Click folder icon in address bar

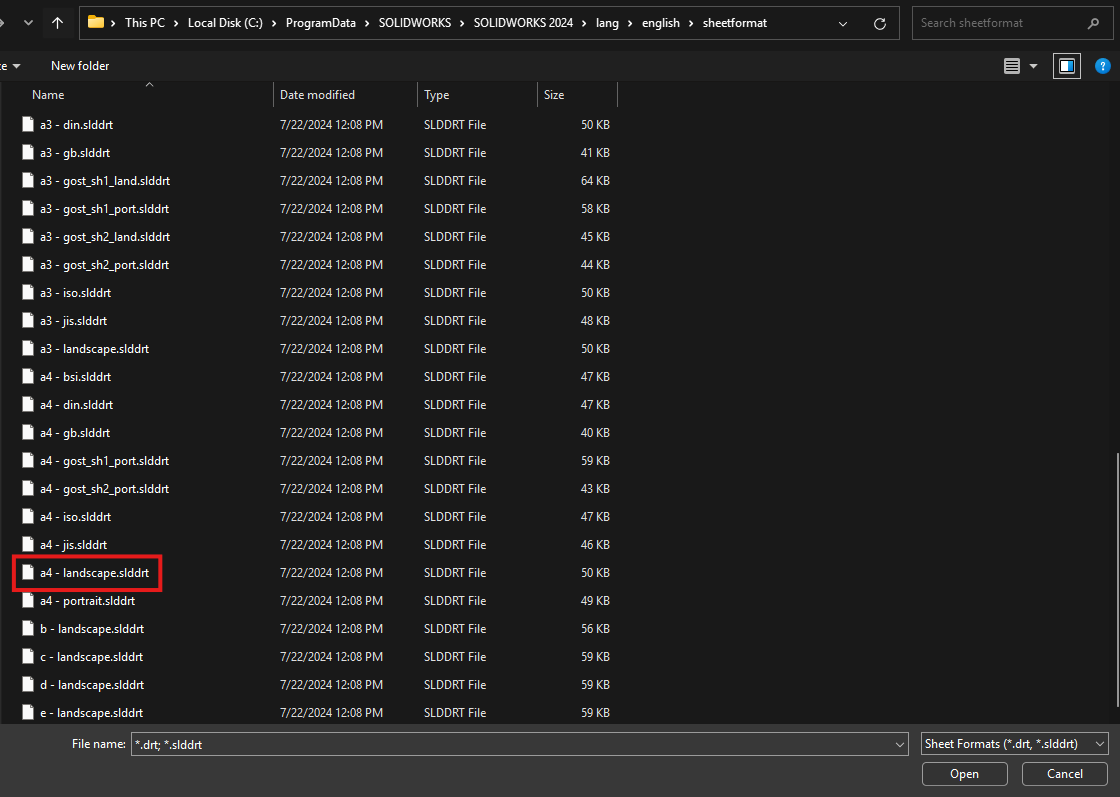(96, 22)
